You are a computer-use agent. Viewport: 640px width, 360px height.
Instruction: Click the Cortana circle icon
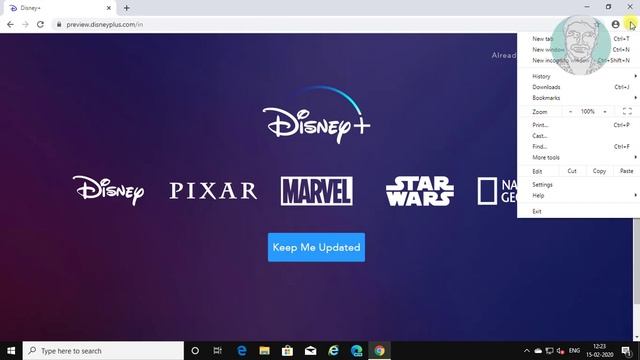195,351
